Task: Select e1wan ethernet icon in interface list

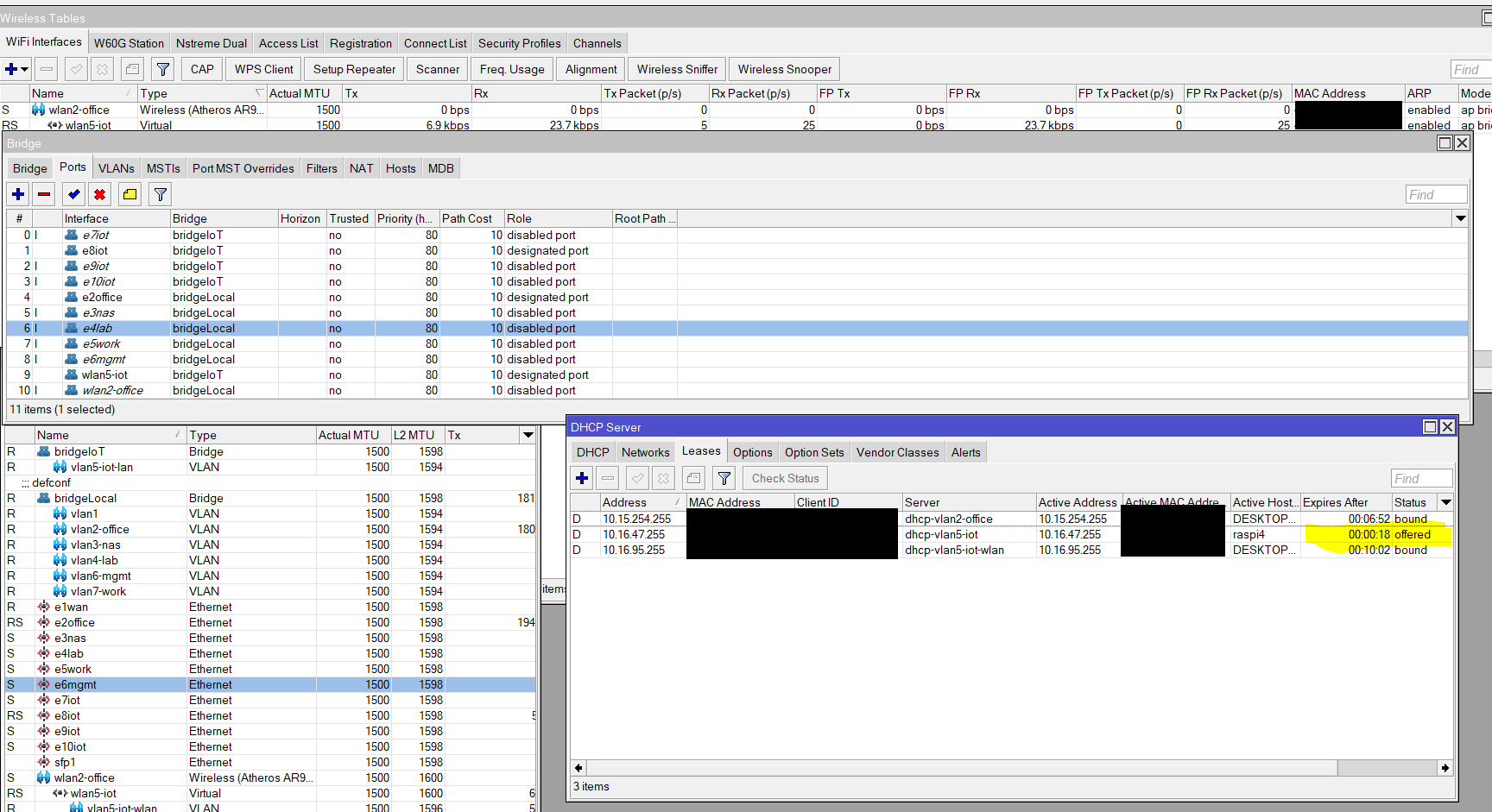Action: (44, 607)
